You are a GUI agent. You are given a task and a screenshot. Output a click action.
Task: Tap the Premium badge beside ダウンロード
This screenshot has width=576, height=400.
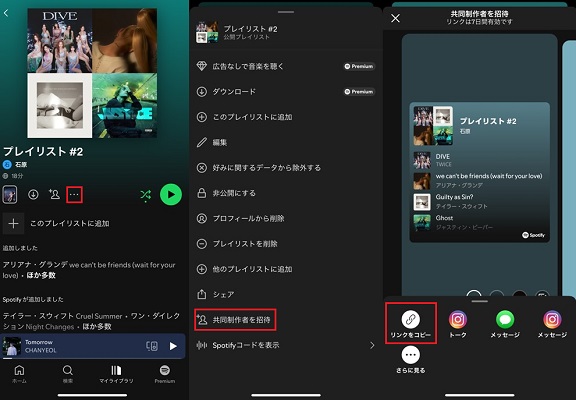point(359,92)
